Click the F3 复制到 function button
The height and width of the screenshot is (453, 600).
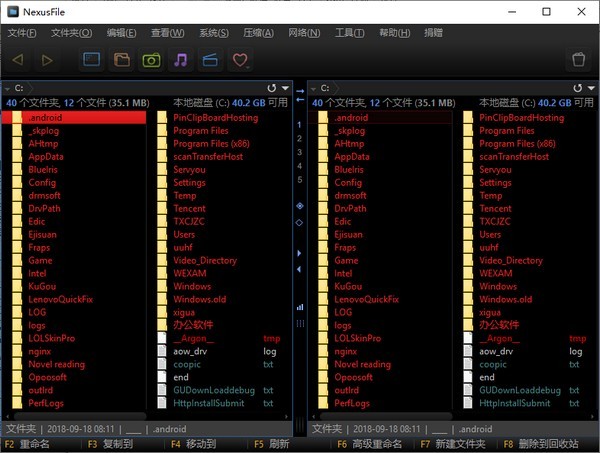pyautogui.click(x=110, y=444)
